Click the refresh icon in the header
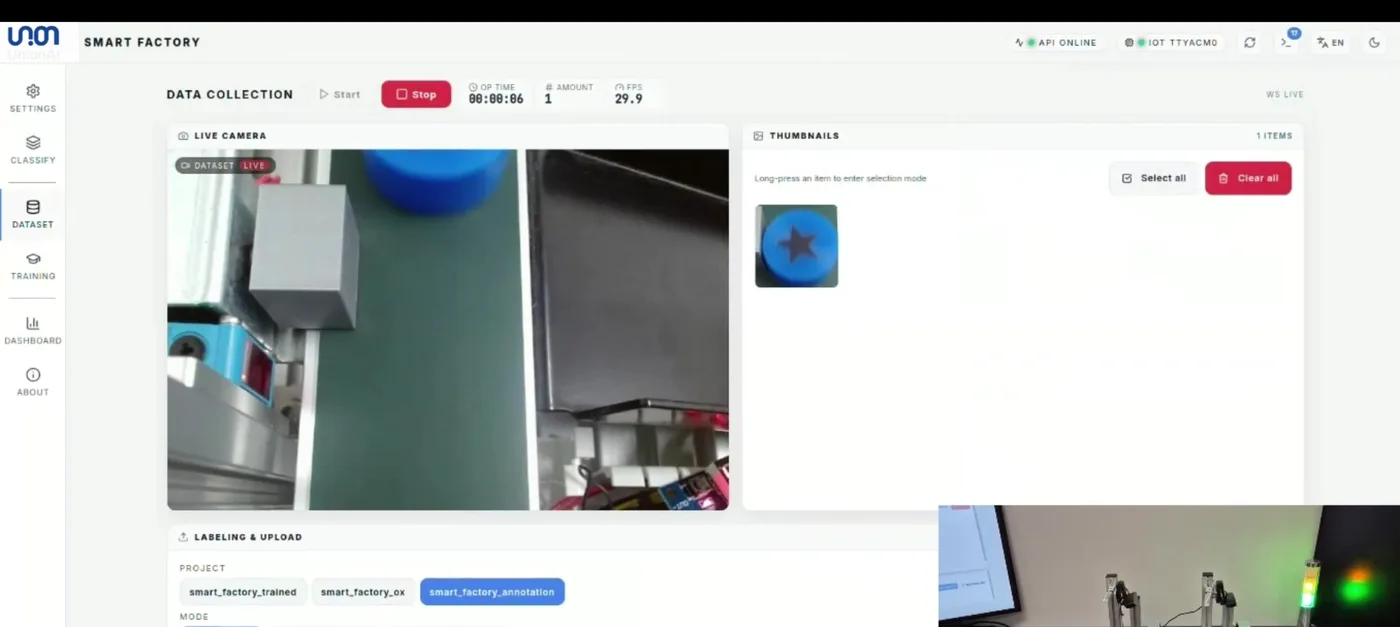The image size is (1400, 627). [x=1250, y=43]
